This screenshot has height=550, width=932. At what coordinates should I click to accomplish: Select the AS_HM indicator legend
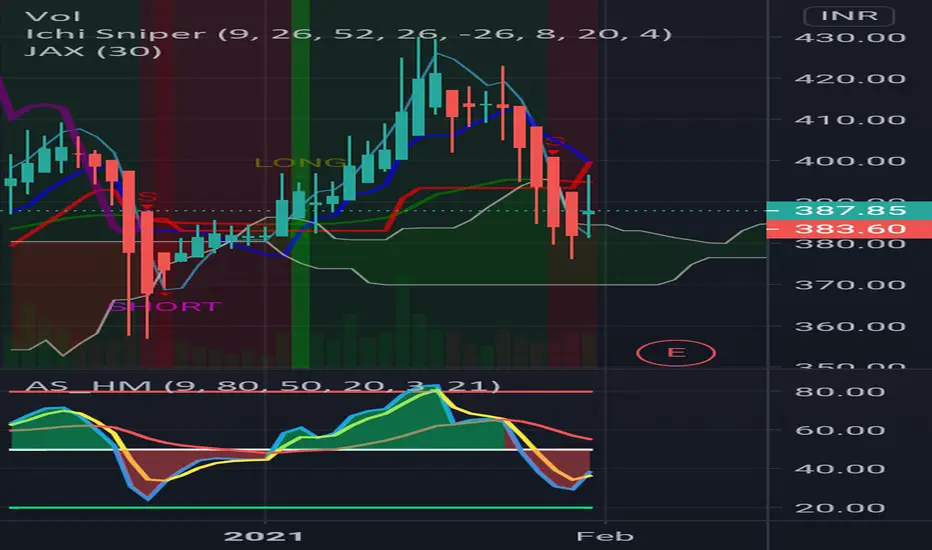pos(262,386)
